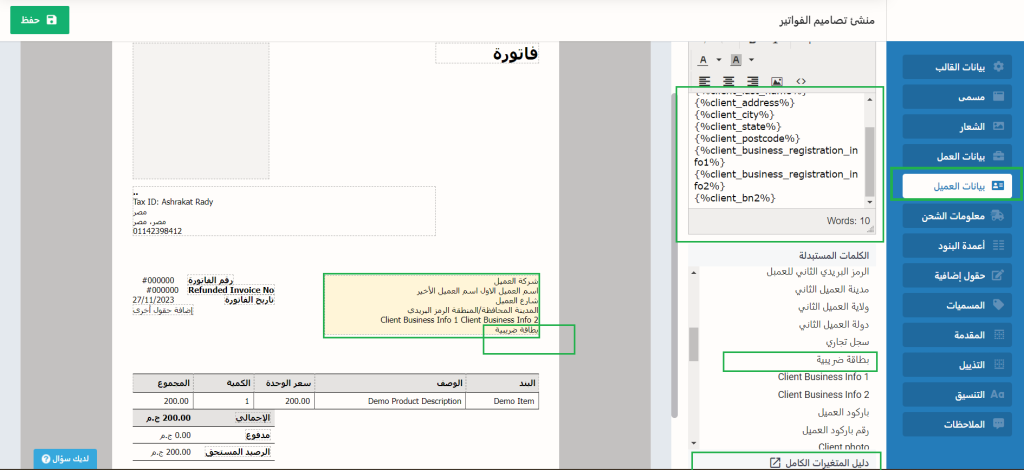Click the text color 'A' icon
The height and width of the screenshot is (470, 1024).
(702, 60)
